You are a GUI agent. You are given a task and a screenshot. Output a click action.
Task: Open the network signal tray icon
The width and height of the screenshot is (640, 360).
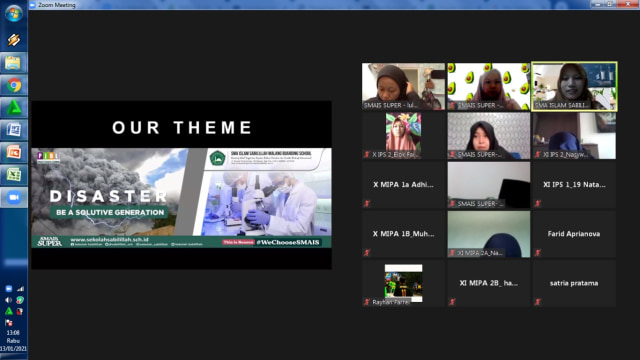click(x=20, y=289)
